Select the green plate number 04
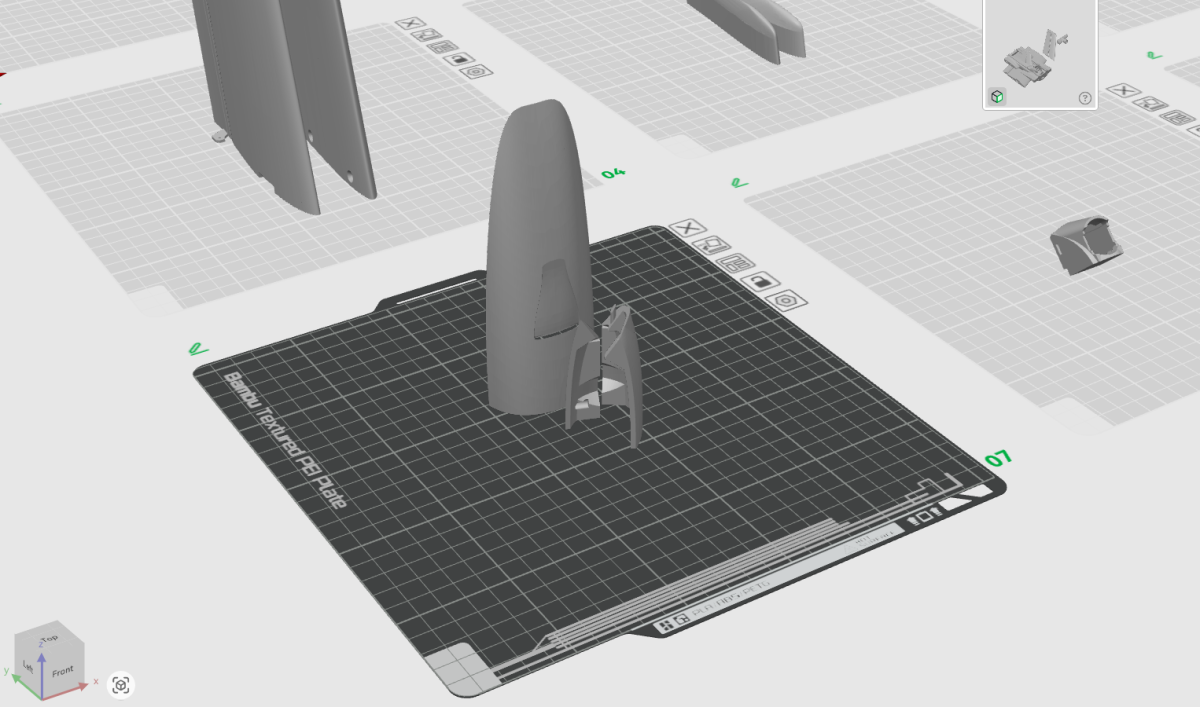Viewport: 1200px width, 707px height. pos(613,174)
